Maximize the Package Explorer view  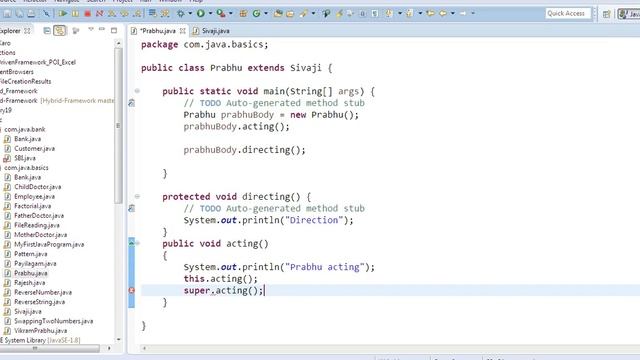114,30
